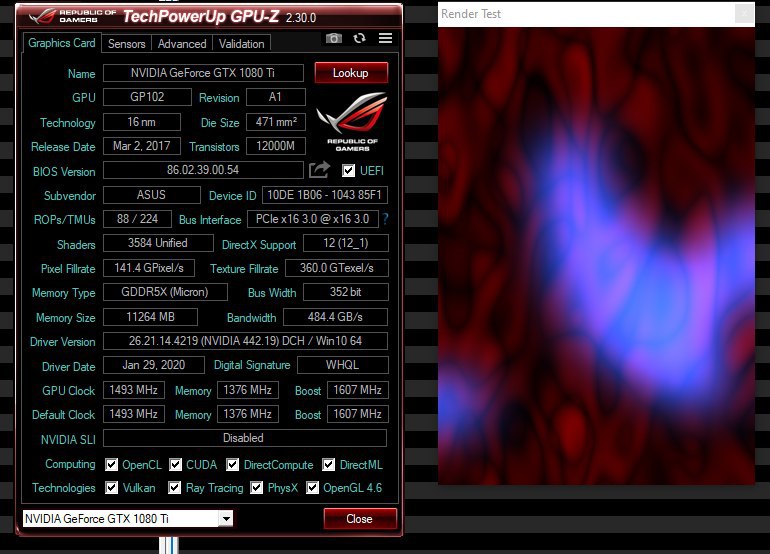Viewport: 770px width, 554px height.
Task: Click the Pixel Fillrate field 141.4 GPixel/s
Action: [149, 268]
